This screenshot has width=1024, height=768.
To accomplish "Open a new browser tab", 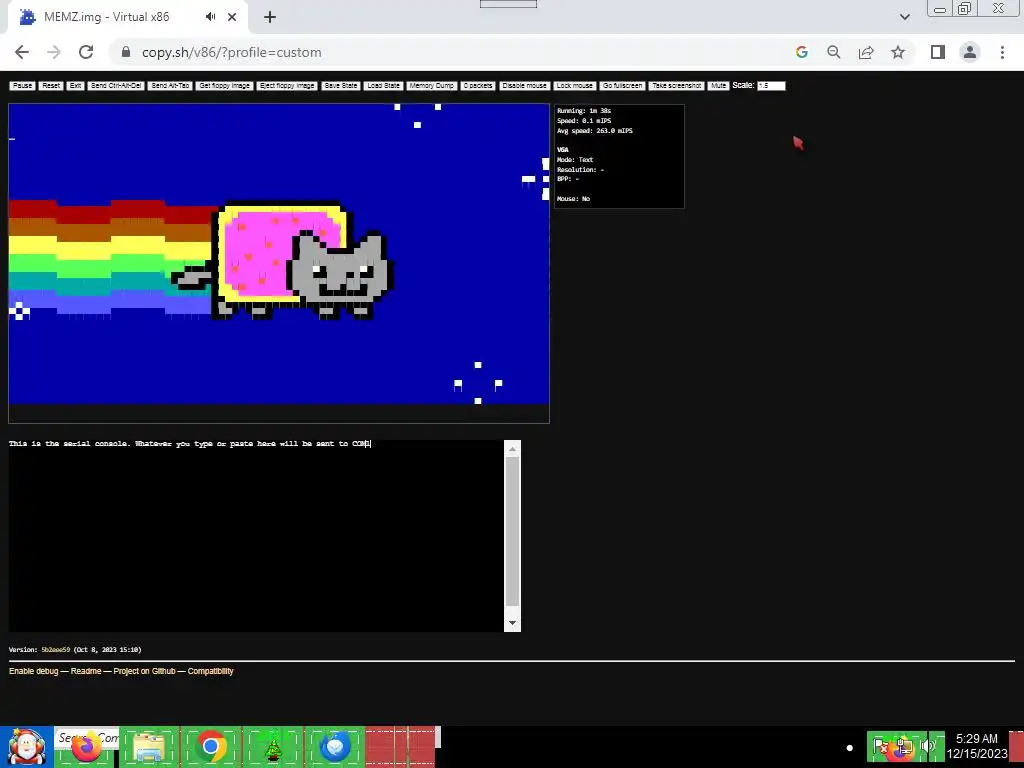I will [270, 18].
